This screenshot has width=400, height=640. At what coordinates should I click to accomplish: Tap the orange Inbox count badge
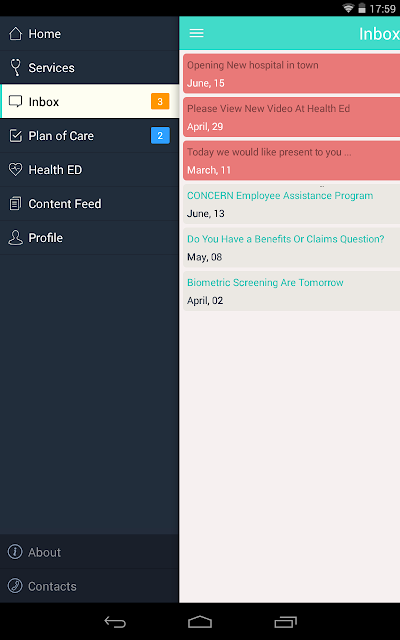click(160, 102)
